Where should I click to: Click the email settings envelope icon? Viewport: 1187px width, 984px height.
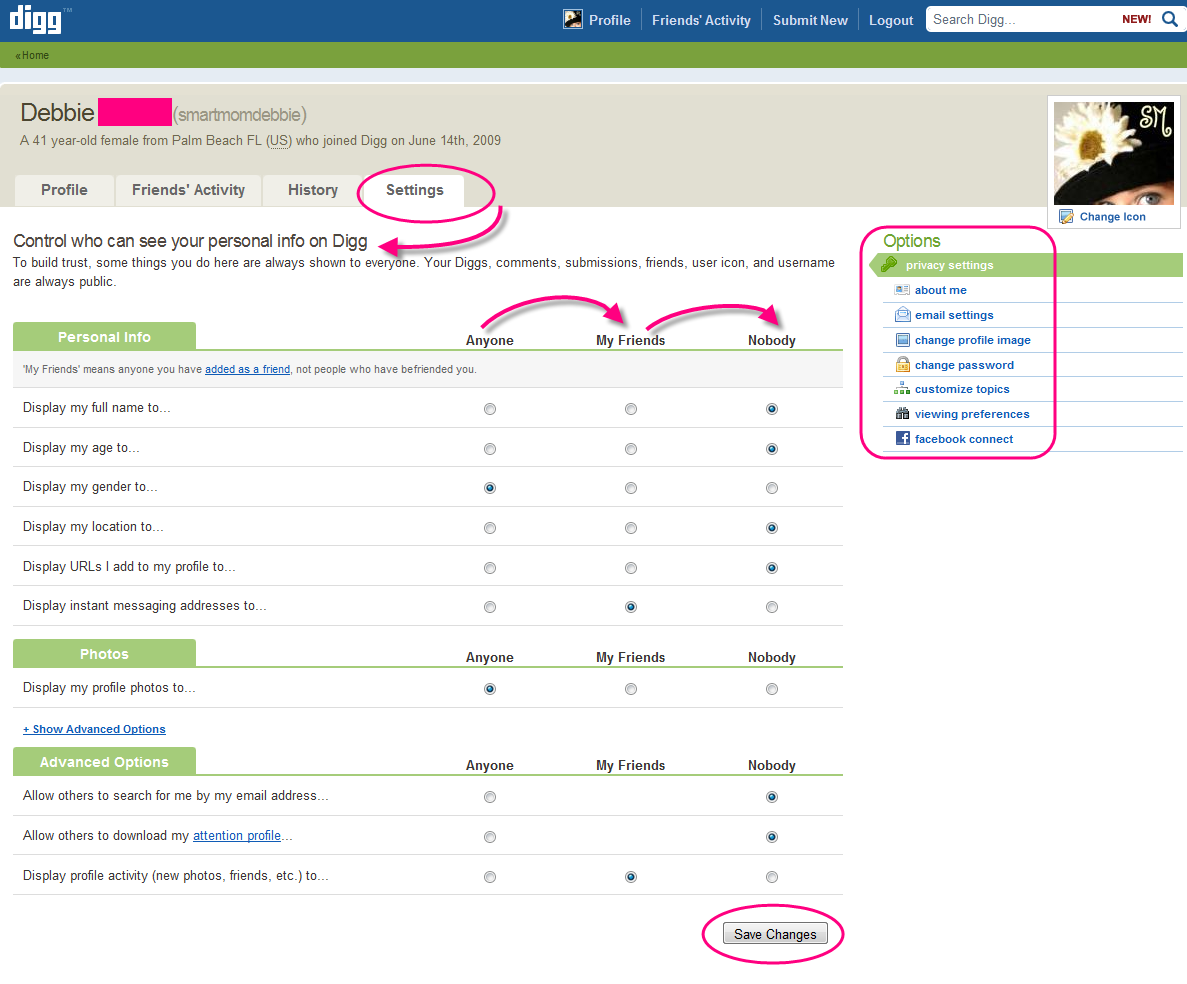pyautogui.click(x=902, y=315)
